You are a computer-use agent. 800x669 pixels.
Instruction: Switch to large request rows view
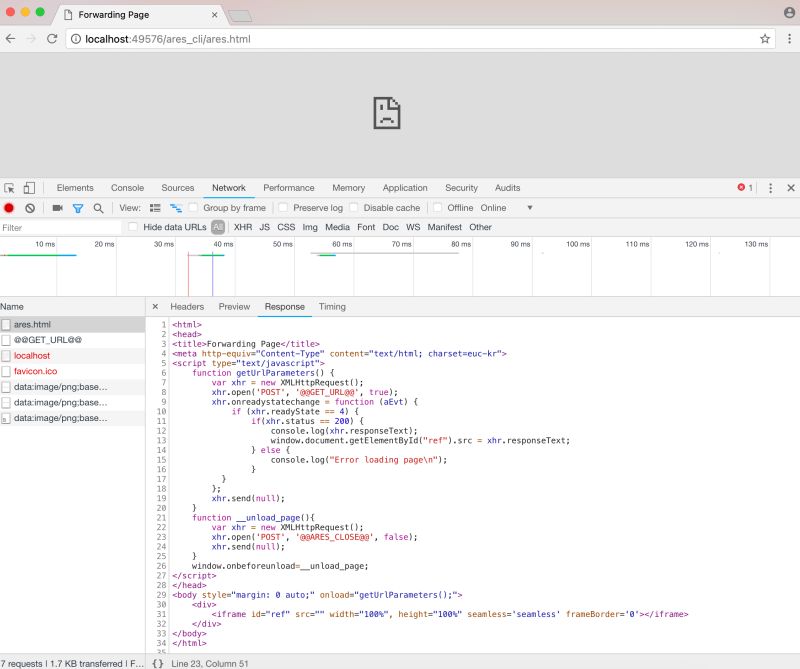click(155, 208)
